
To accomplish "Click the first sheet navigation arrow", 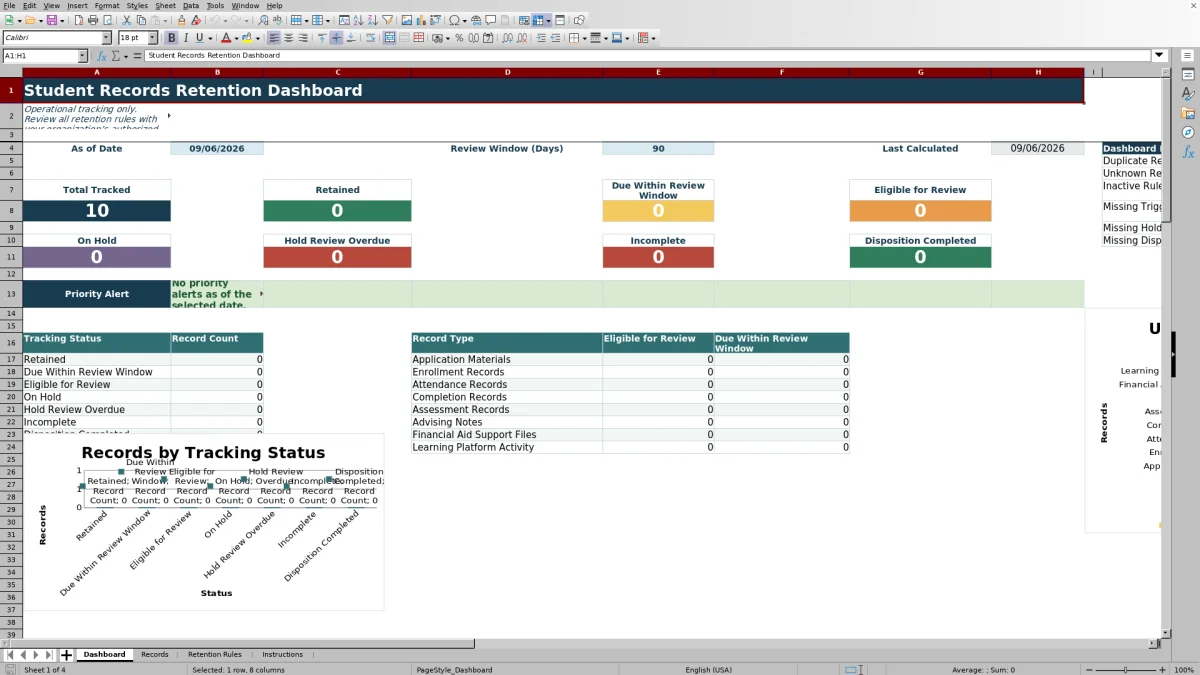I will tap(10, 655).
